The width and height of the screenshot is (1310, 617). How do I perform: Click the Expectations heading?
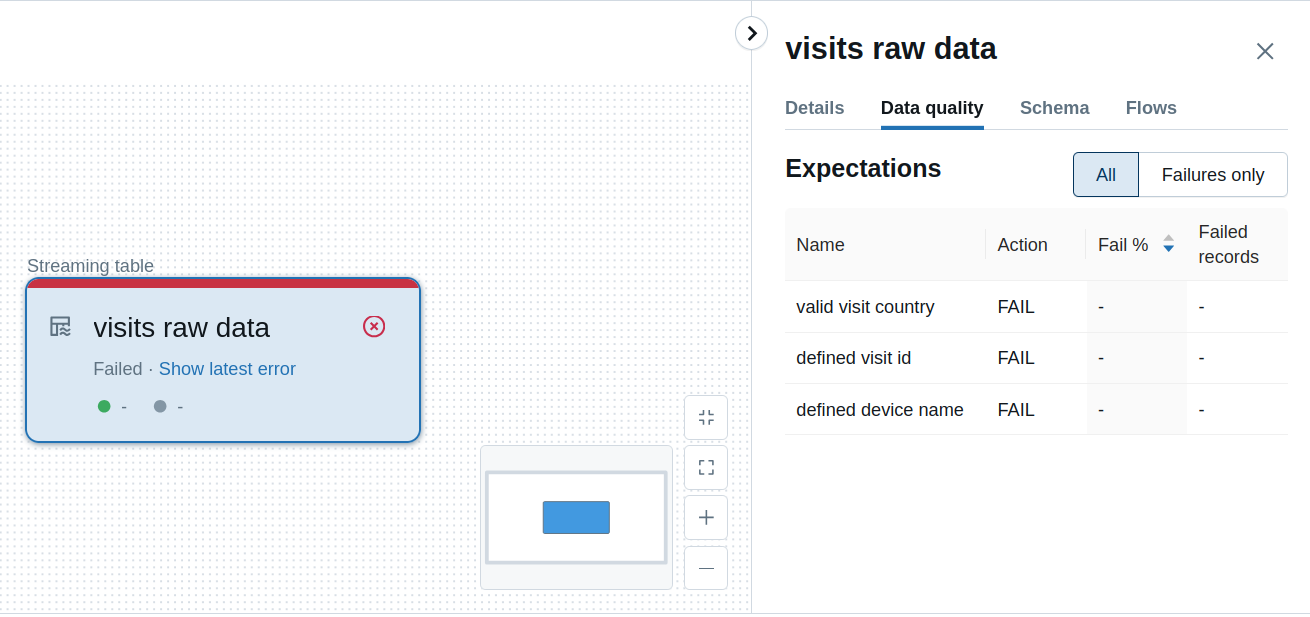(x=863, y=168)
